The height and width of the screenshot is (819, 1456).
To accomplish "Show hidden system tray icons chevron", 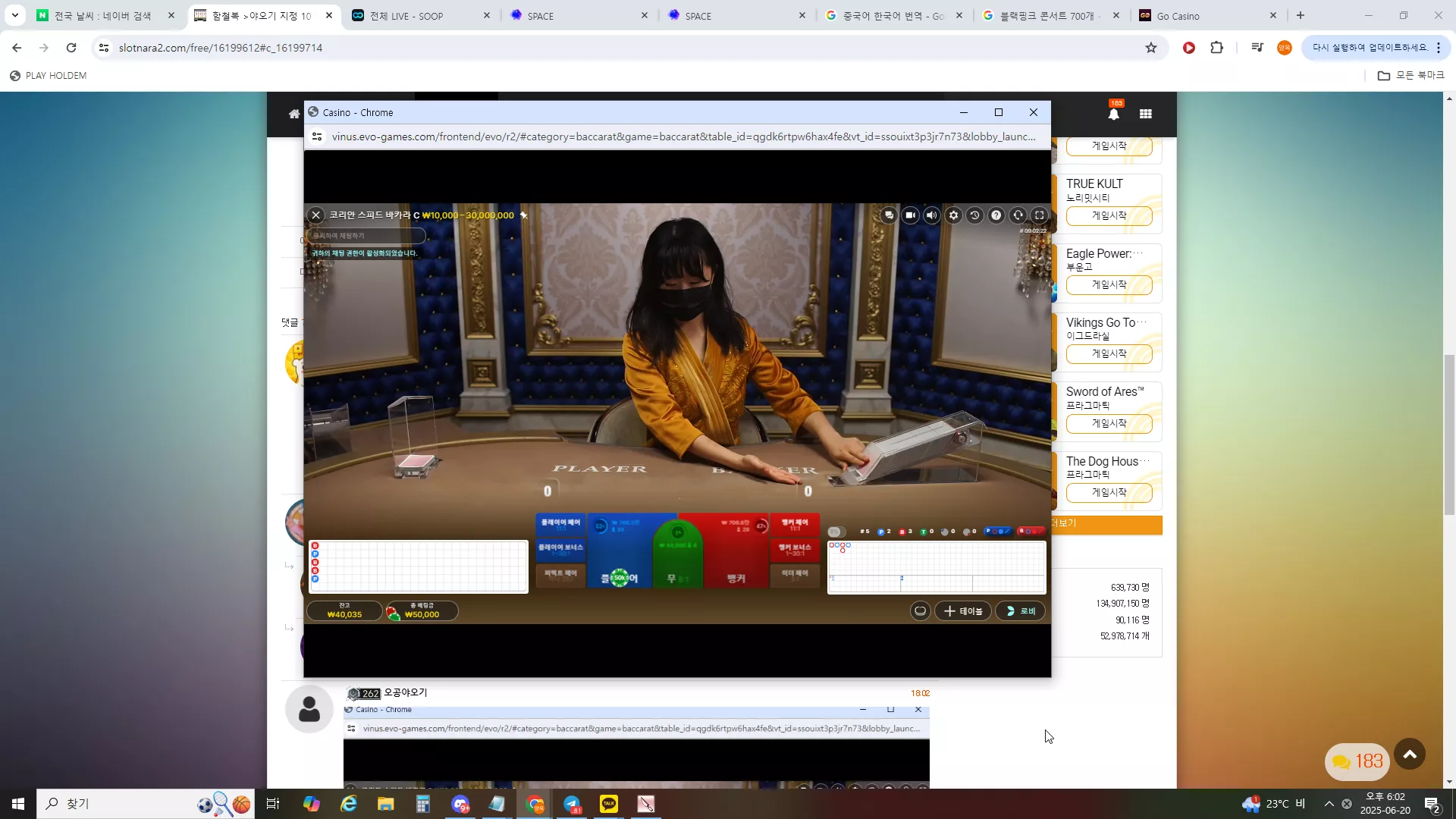I will pos(1329,804).
